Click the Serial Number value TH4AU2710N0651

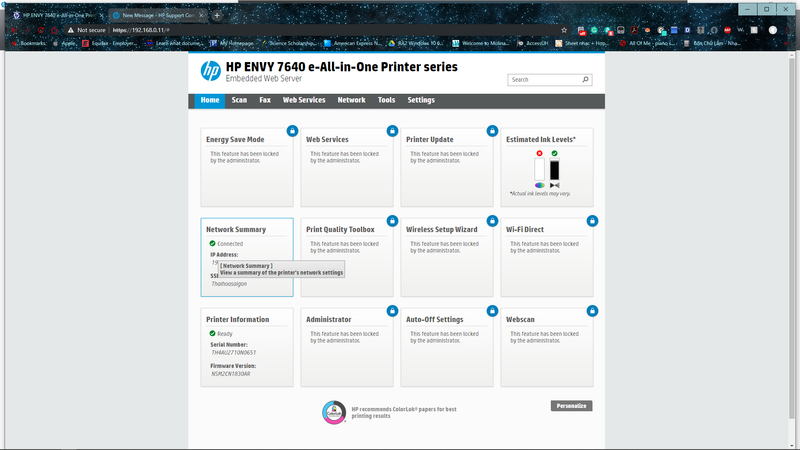click(x=234, y=352)
